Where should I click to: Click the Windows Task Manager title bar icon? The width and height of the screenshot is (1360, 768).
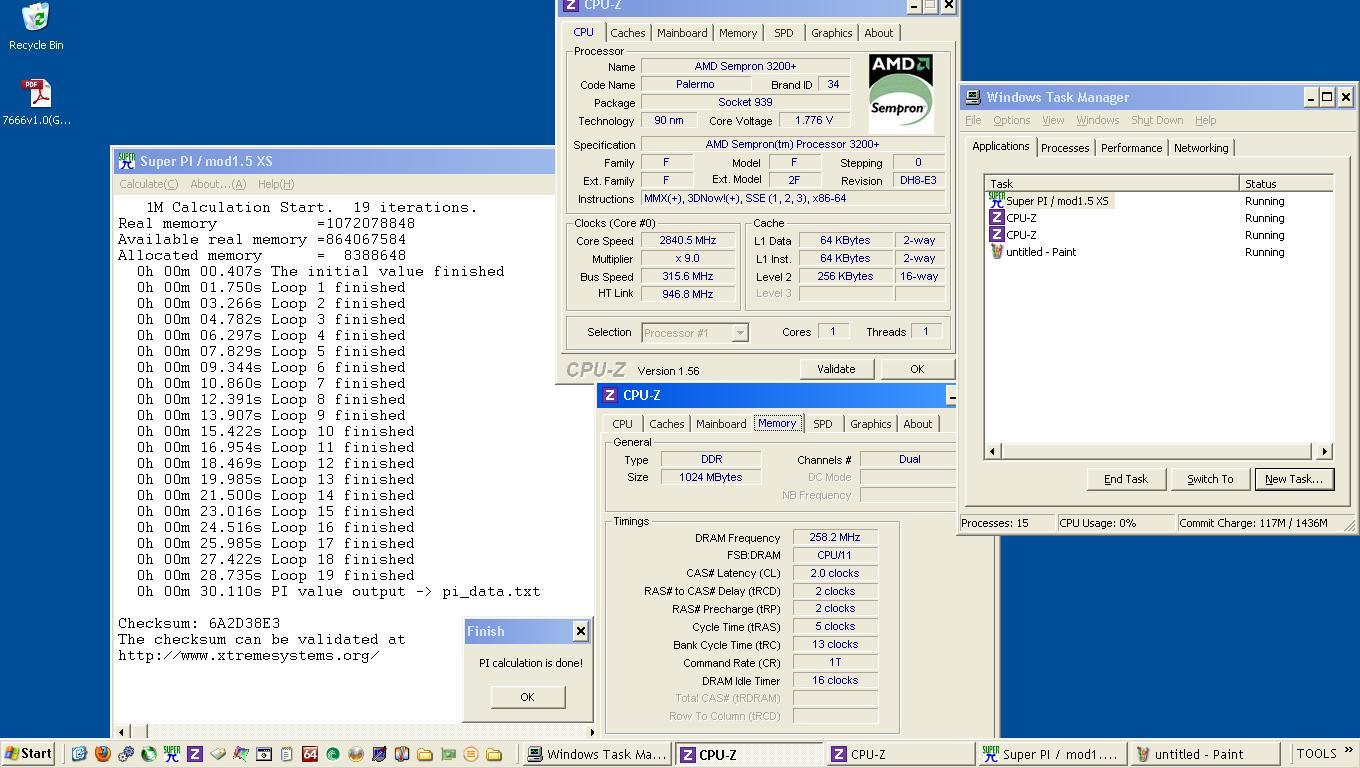point(973,97)
